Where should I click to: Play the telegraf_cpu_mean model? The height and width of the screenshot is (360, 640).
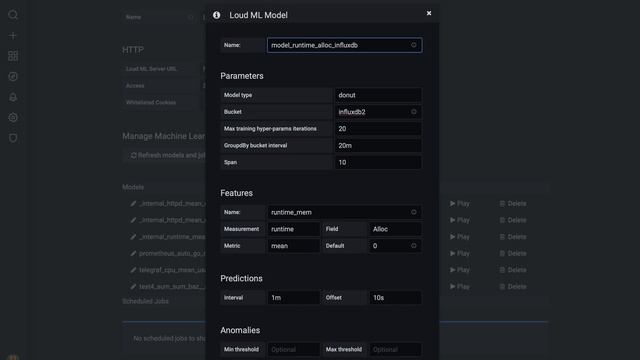[460, 270]
